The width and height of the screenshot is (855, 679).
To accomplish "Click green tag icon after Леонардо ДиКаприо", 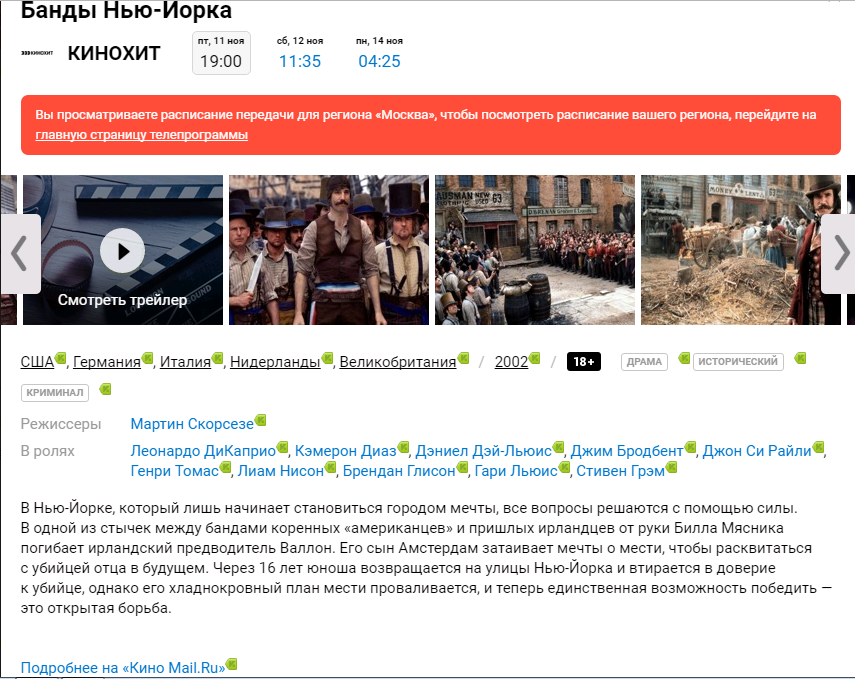I will 283,447.
